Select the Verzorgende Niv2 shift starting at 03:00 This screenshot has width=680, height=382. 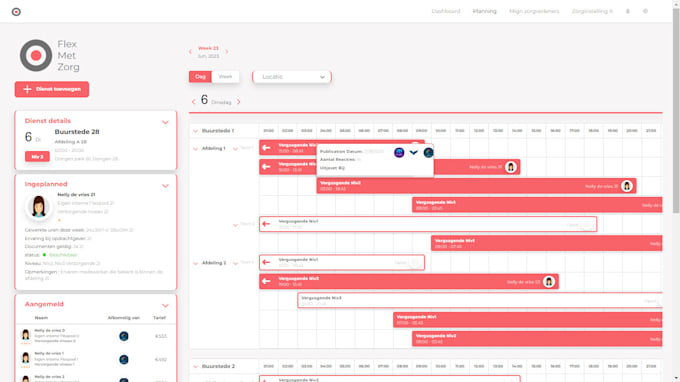click(476, 186)
